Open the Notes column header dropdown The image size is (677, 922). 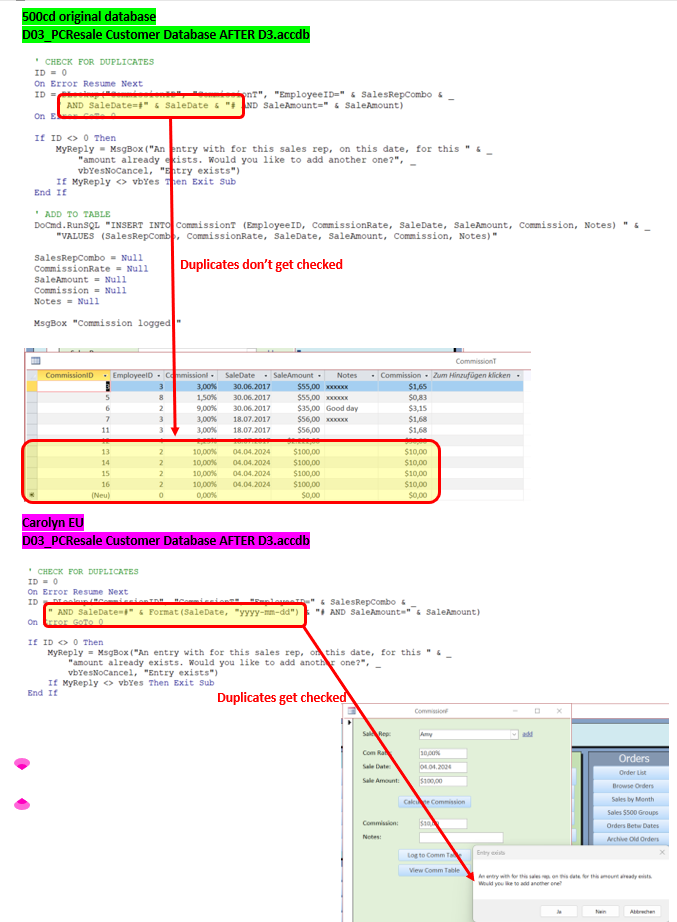click(x=371, y=374)
